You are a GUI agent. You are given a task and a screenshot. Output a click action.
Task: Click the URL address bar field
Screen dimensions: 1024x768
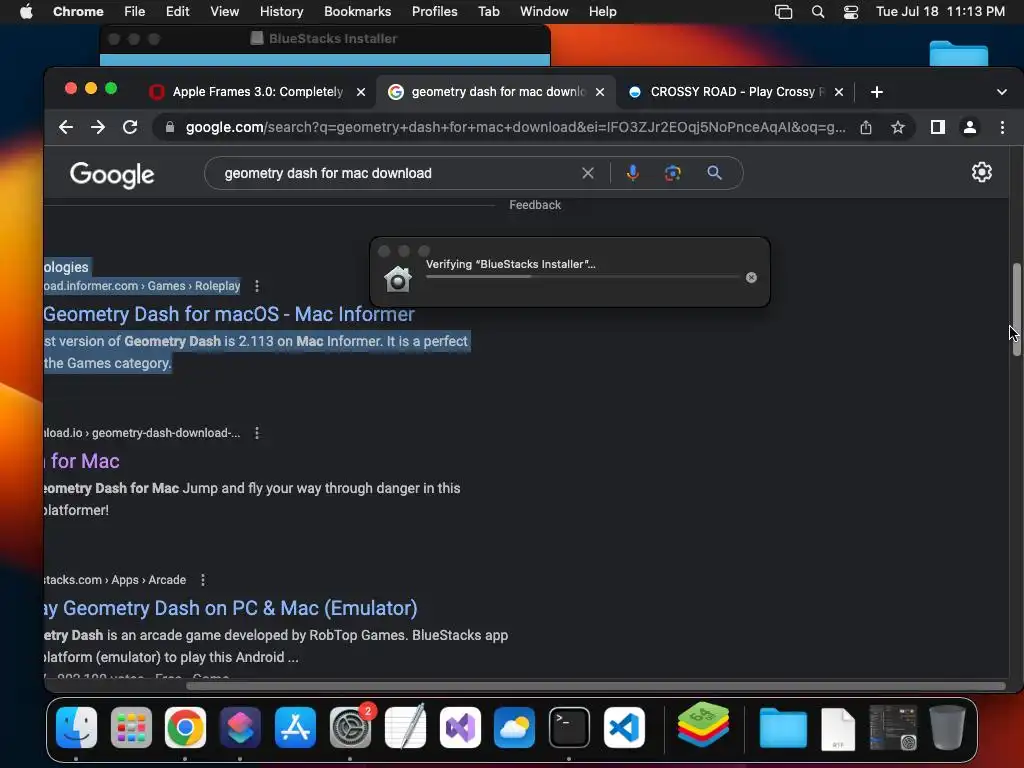pyautogui.click(x=515, y=127)
